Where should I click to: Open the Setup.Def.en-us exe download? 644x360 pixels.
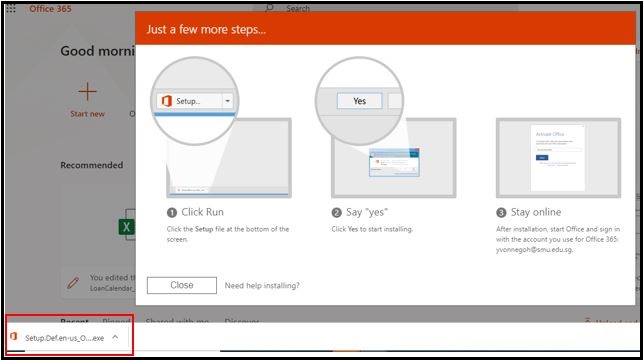pyautogui.click(x=64, y=338)
